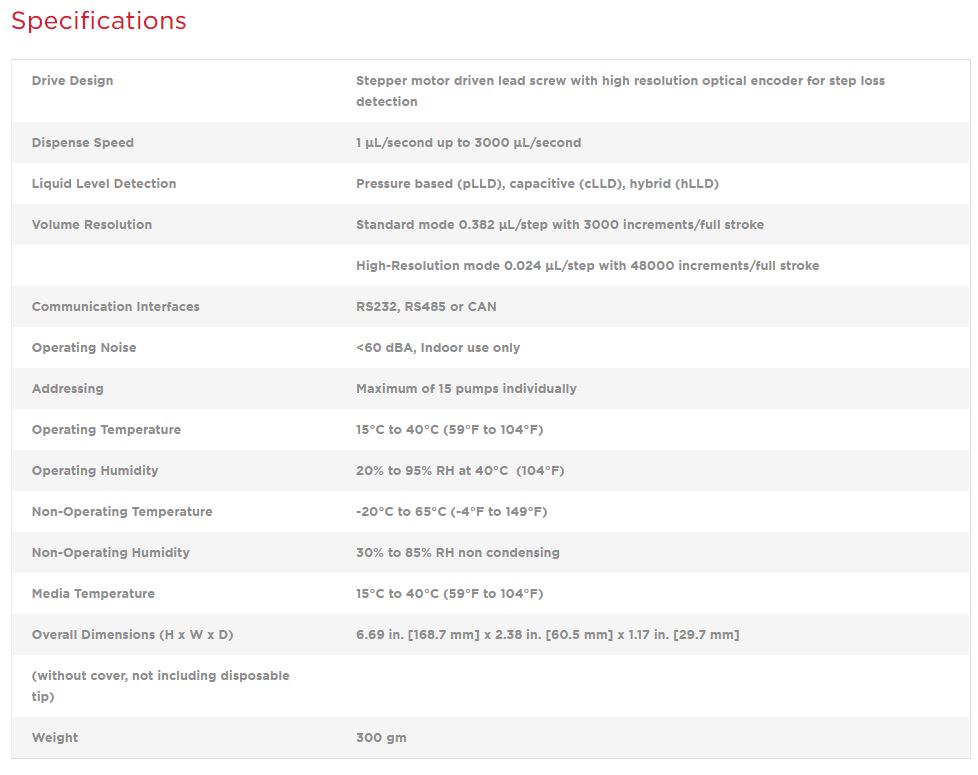The width and height of the screenshot is (978, 775).
Task: Click the Standard mode 0.382 µL/step value
Action: pos(559,225)
